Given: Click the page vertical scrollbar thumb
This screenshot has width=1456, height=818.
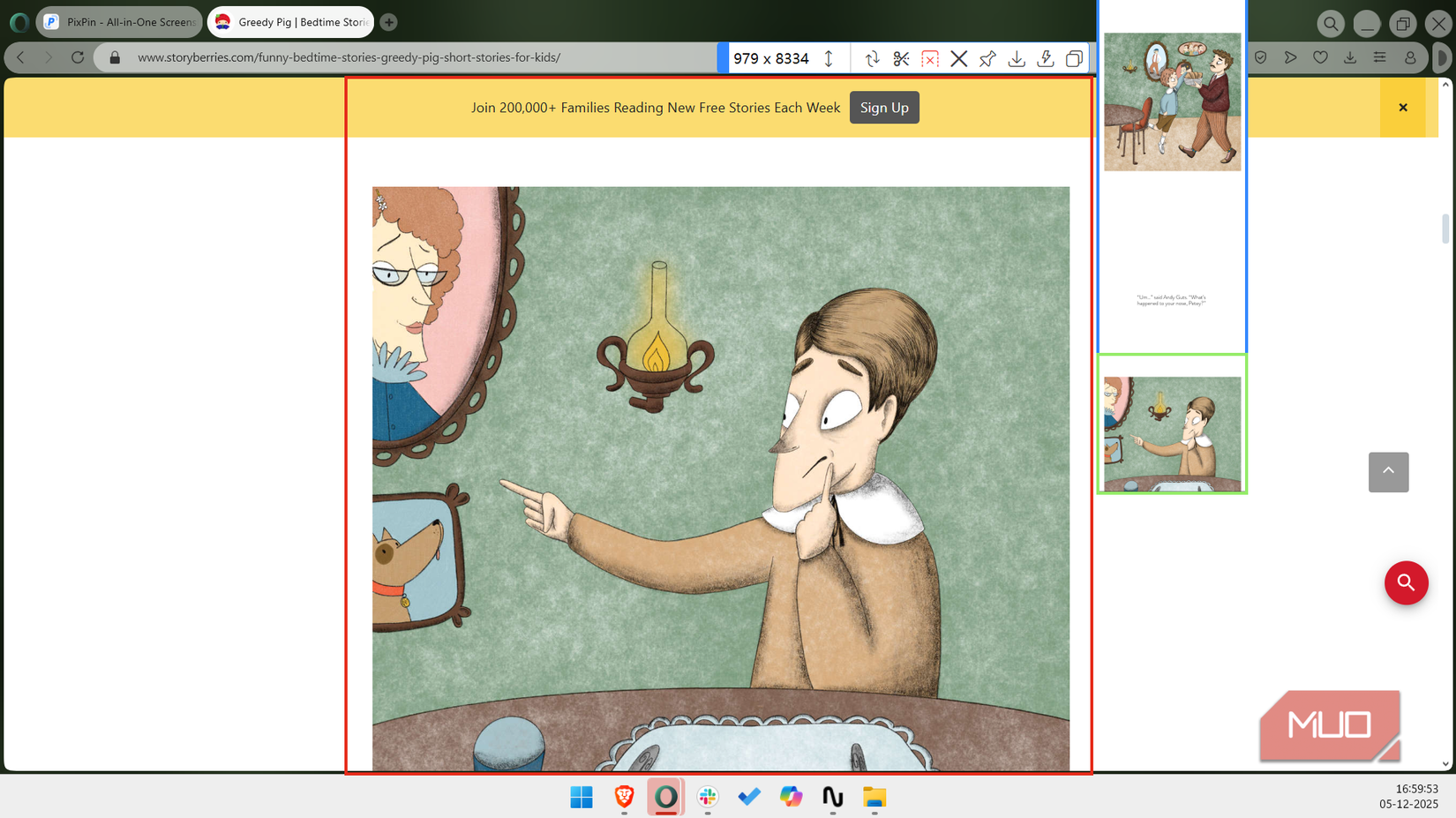Looking at the screenshot, I should point(1445,228).
